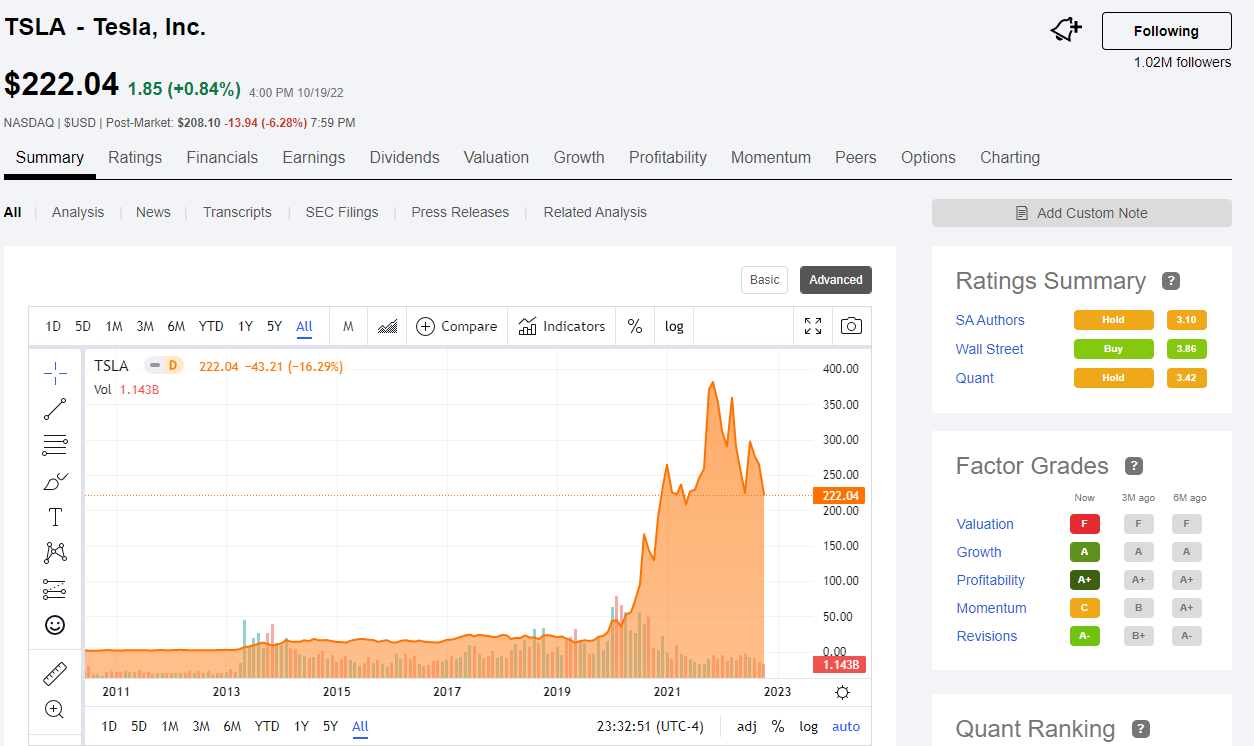Click the Revisions factor grade link
1254x746 pixels.
point(987,636)
